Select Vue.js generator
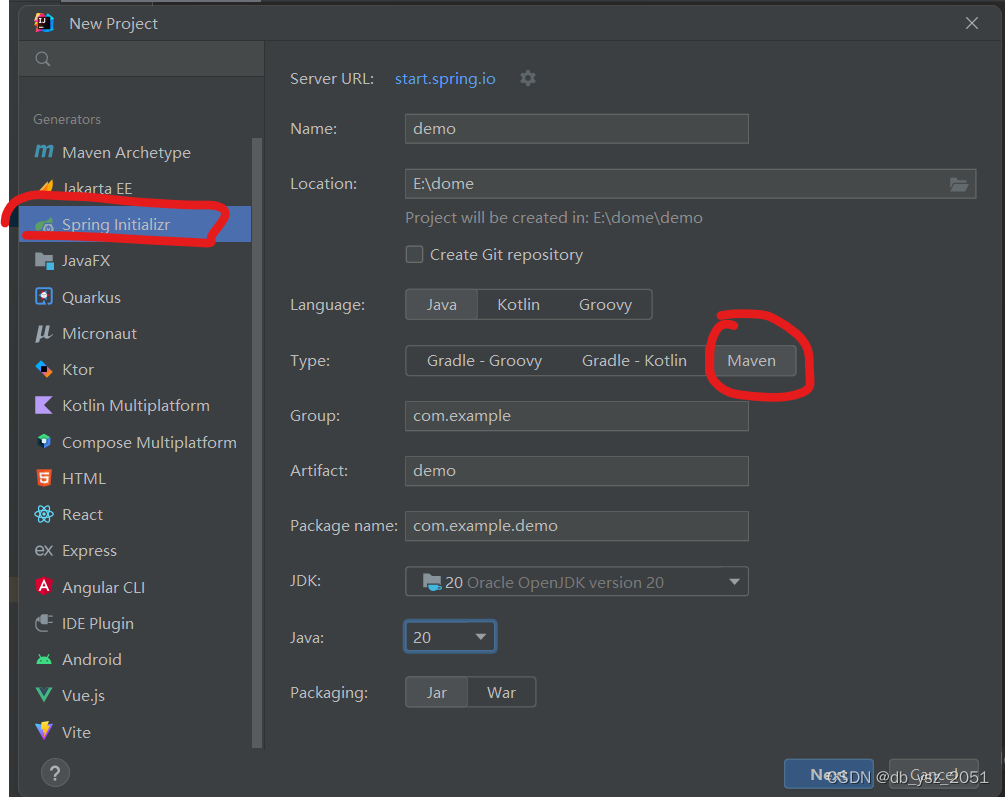Image resolution: width=1005 pixels, height=797 pixels. [135, 695]
